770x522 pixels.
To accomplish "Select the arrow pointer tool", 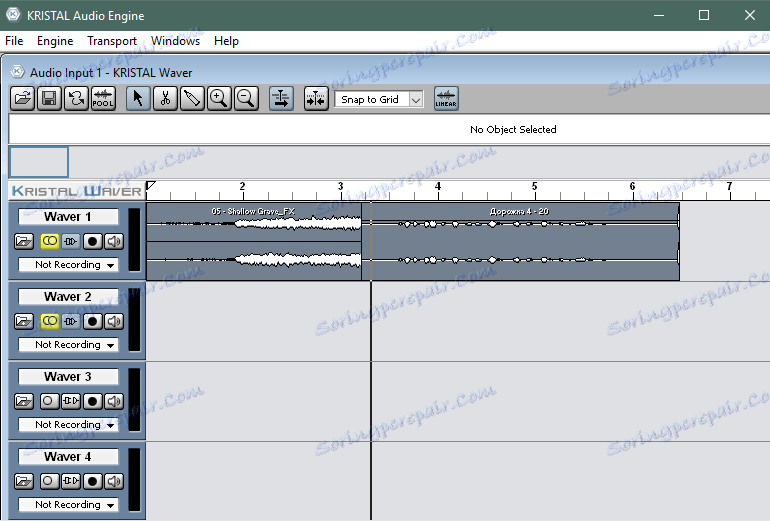I will pos(138,99).
